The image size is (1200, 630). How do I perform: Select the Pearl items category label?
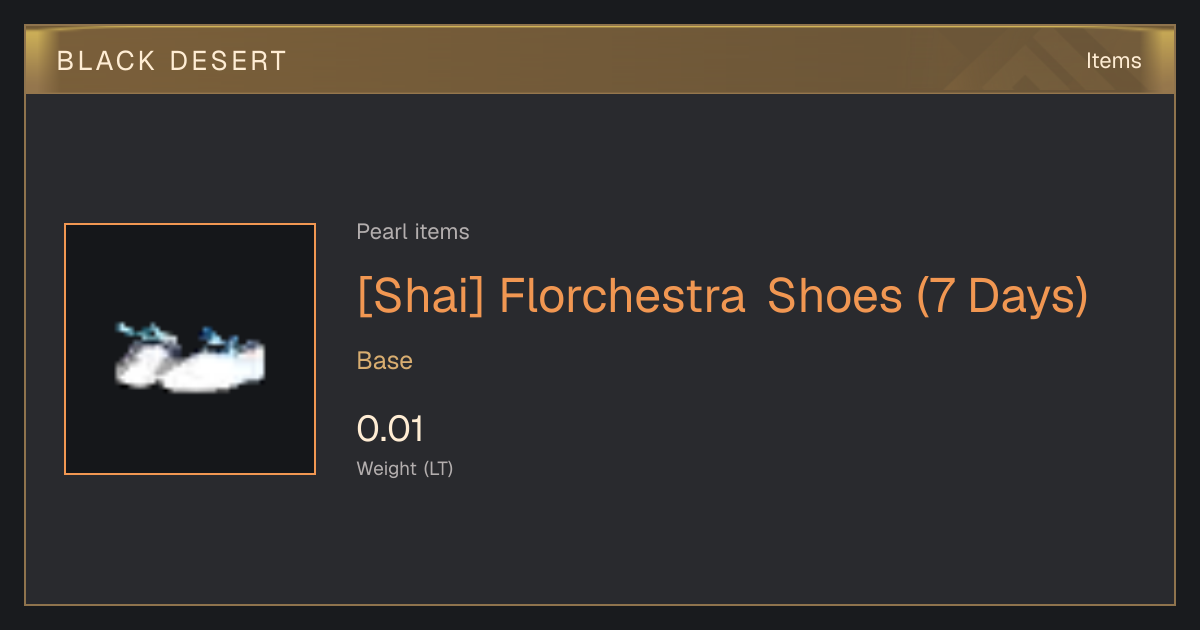coord(413,232)
